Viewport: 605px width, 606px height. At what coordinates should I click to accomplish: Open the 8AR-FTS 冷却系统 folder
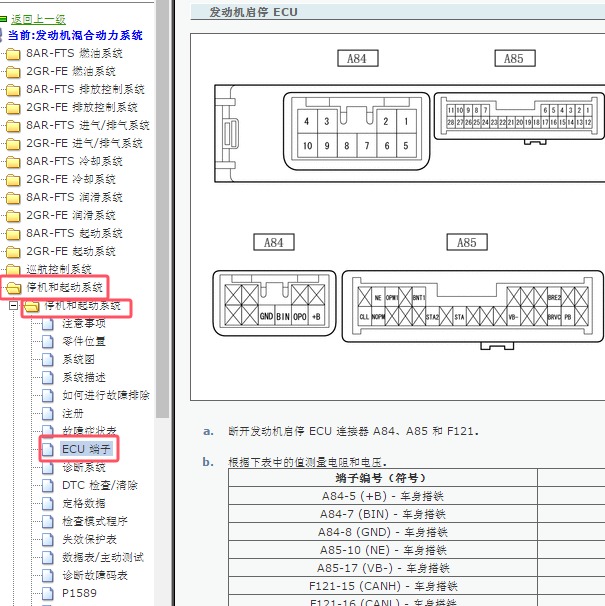click(x=74, y=161)
